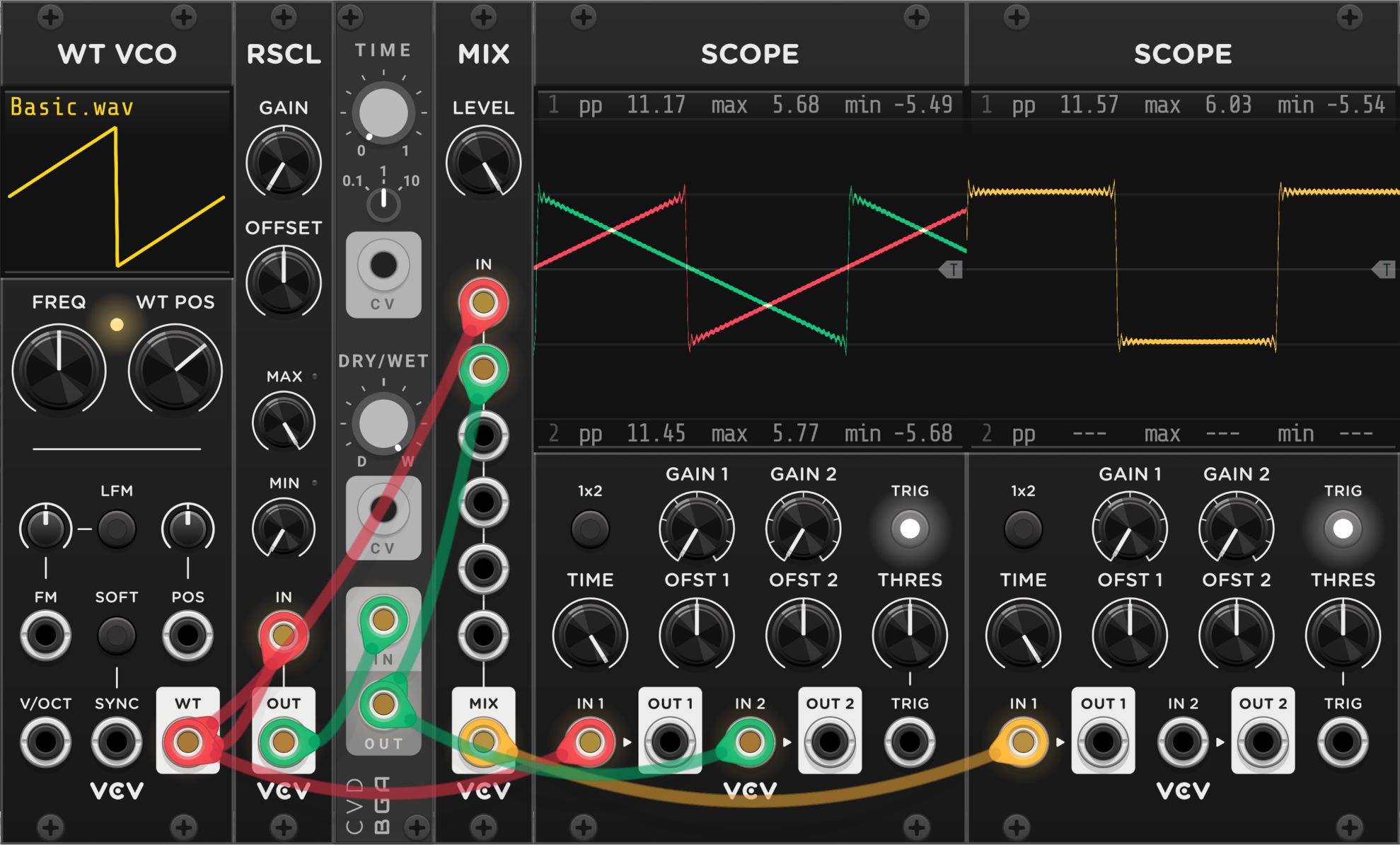Click the FREQ knob on WT VCO
Image resolution: width=1400 pixels, height=845 pixels.
tap(59, 369)
